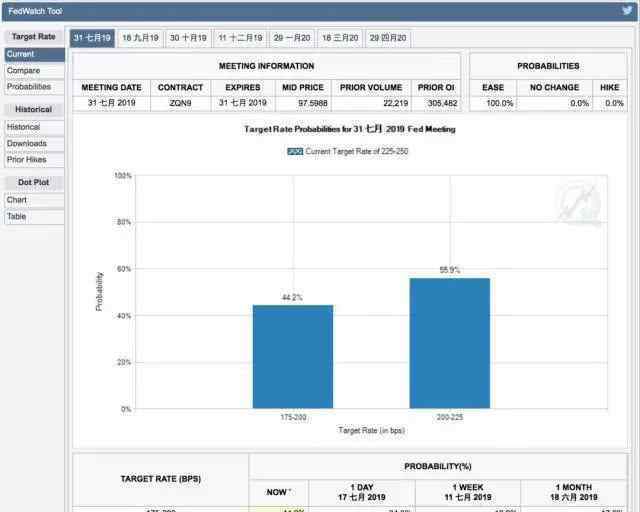Open the 29 四月20 meeting tab
The height and width of the screenshot is (512, 640).
[388, 38]
